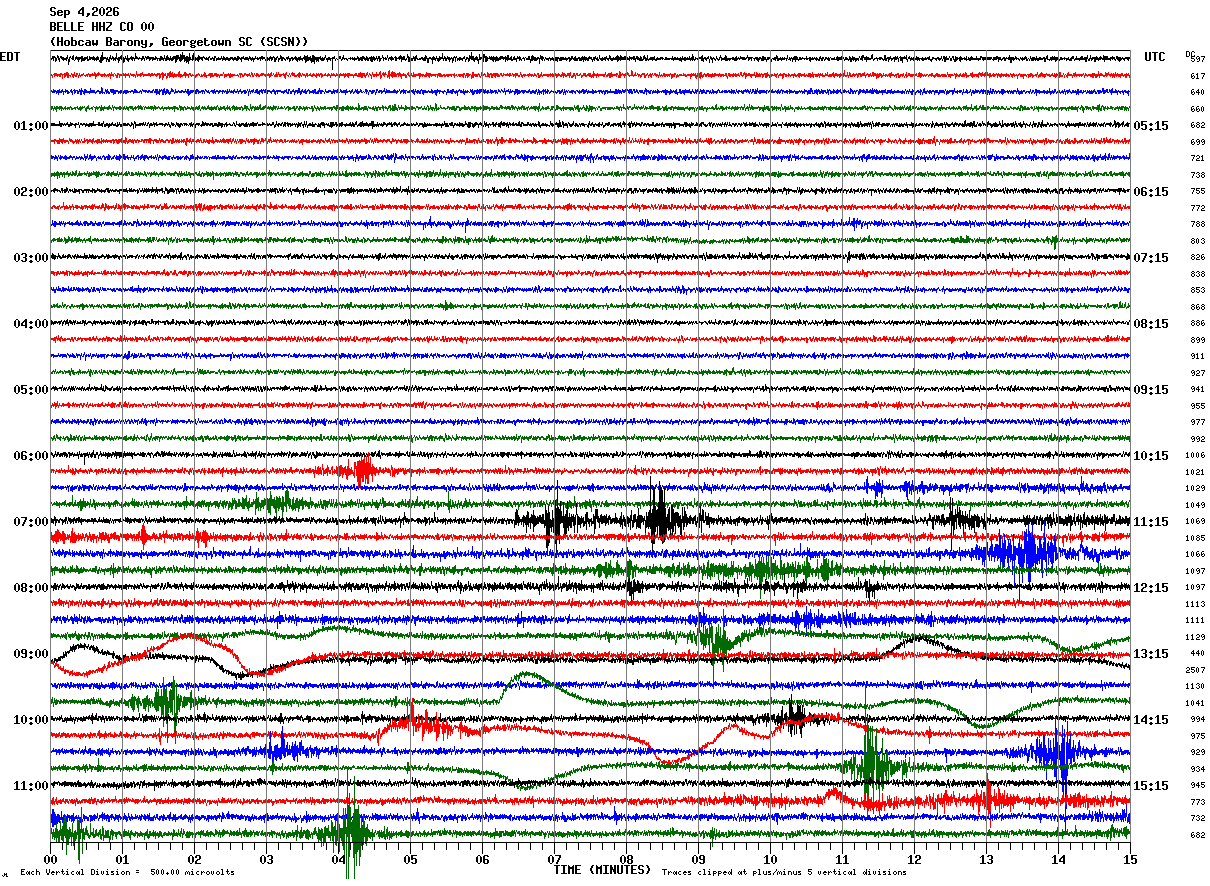Click the red seismic burst on the 06:00 row

coord(363,470)
